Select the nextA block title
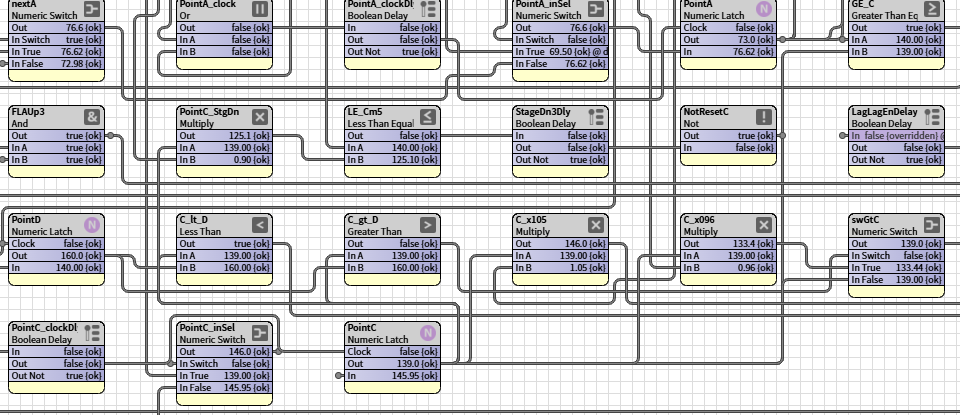The width and height of the screenshot is (960, 415). (24, 4)
